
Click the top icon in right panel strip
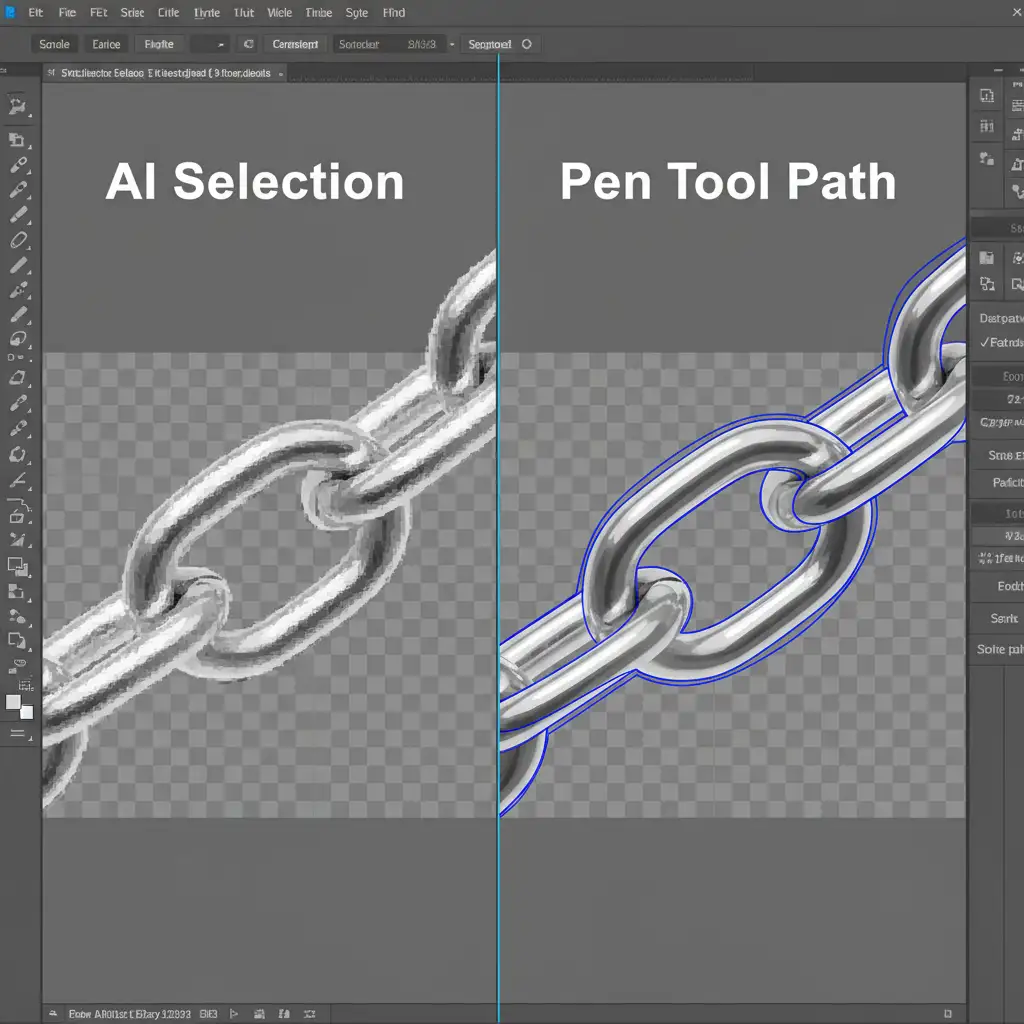(x=987, y=96)
